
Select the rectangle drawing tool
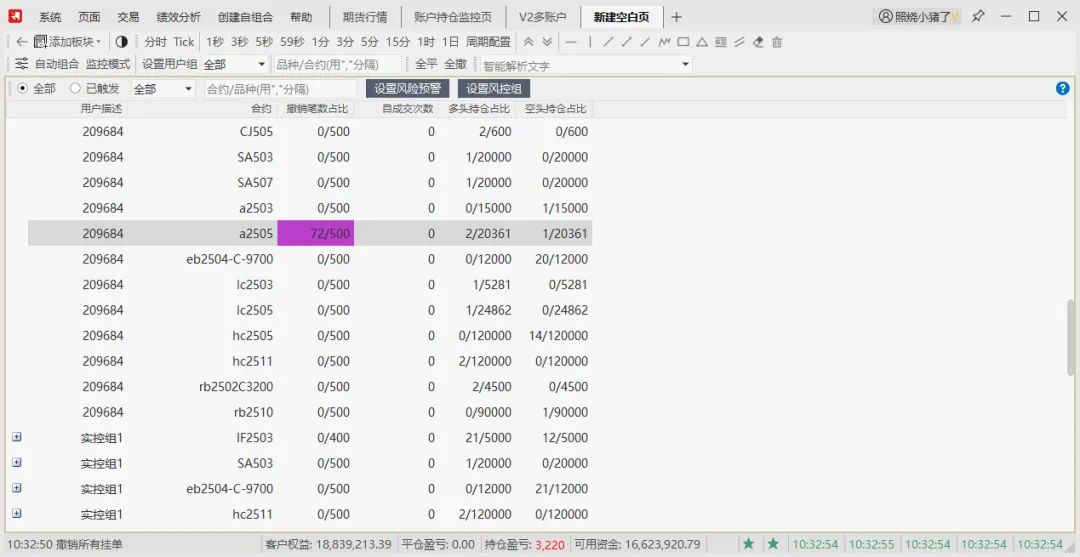tap(683, 42)
